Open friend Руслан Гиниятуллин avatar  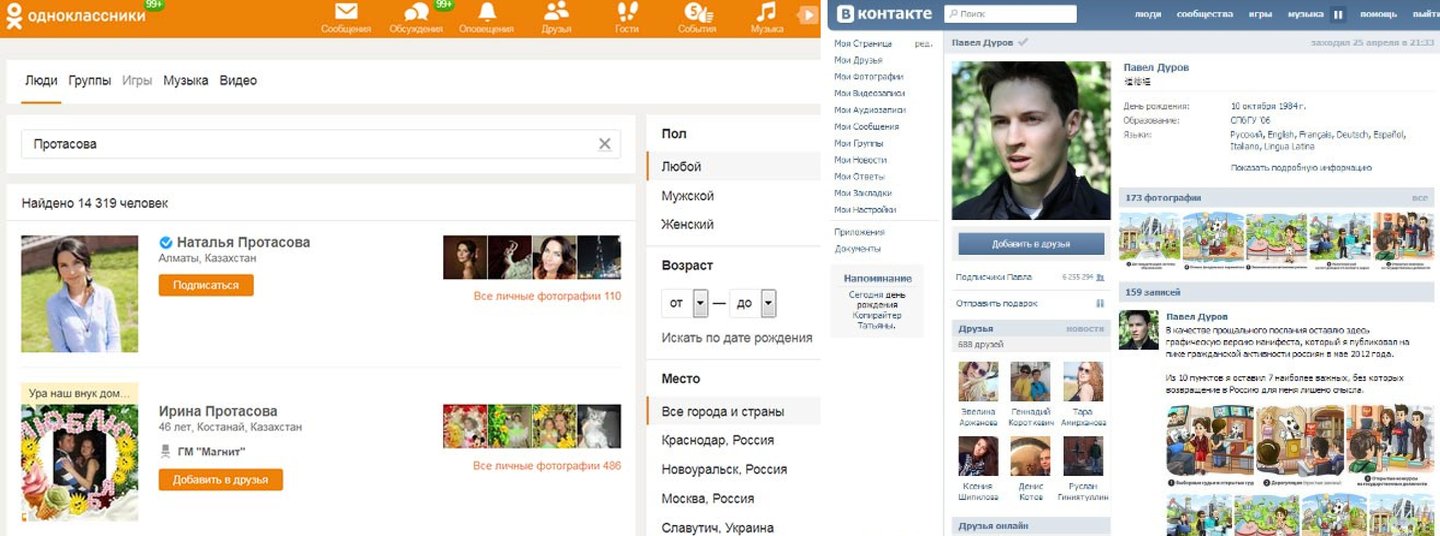pos(1083,456)
